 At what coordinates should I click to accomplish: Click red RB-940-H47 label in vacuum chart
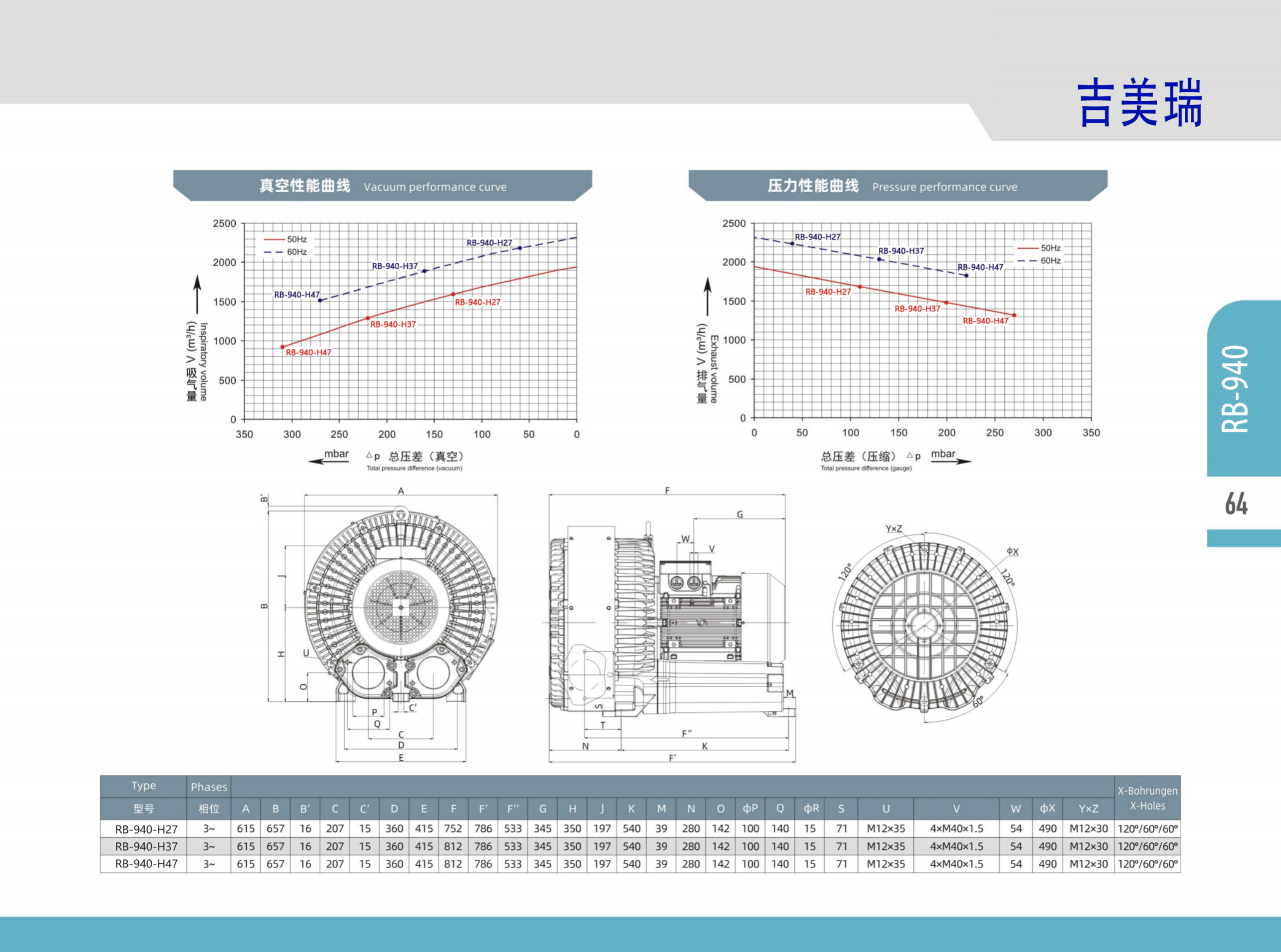[308, 352]
